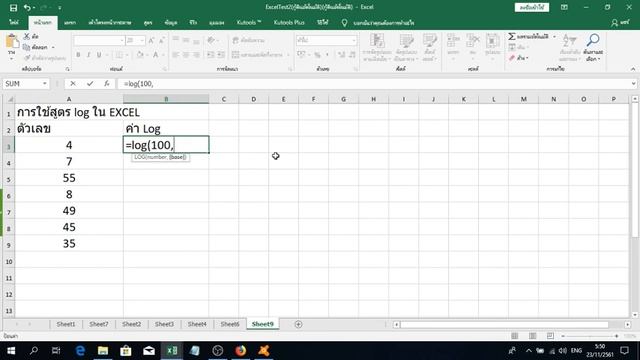
Task: Toggle Underline formatting
Action: tap(98, 55)
